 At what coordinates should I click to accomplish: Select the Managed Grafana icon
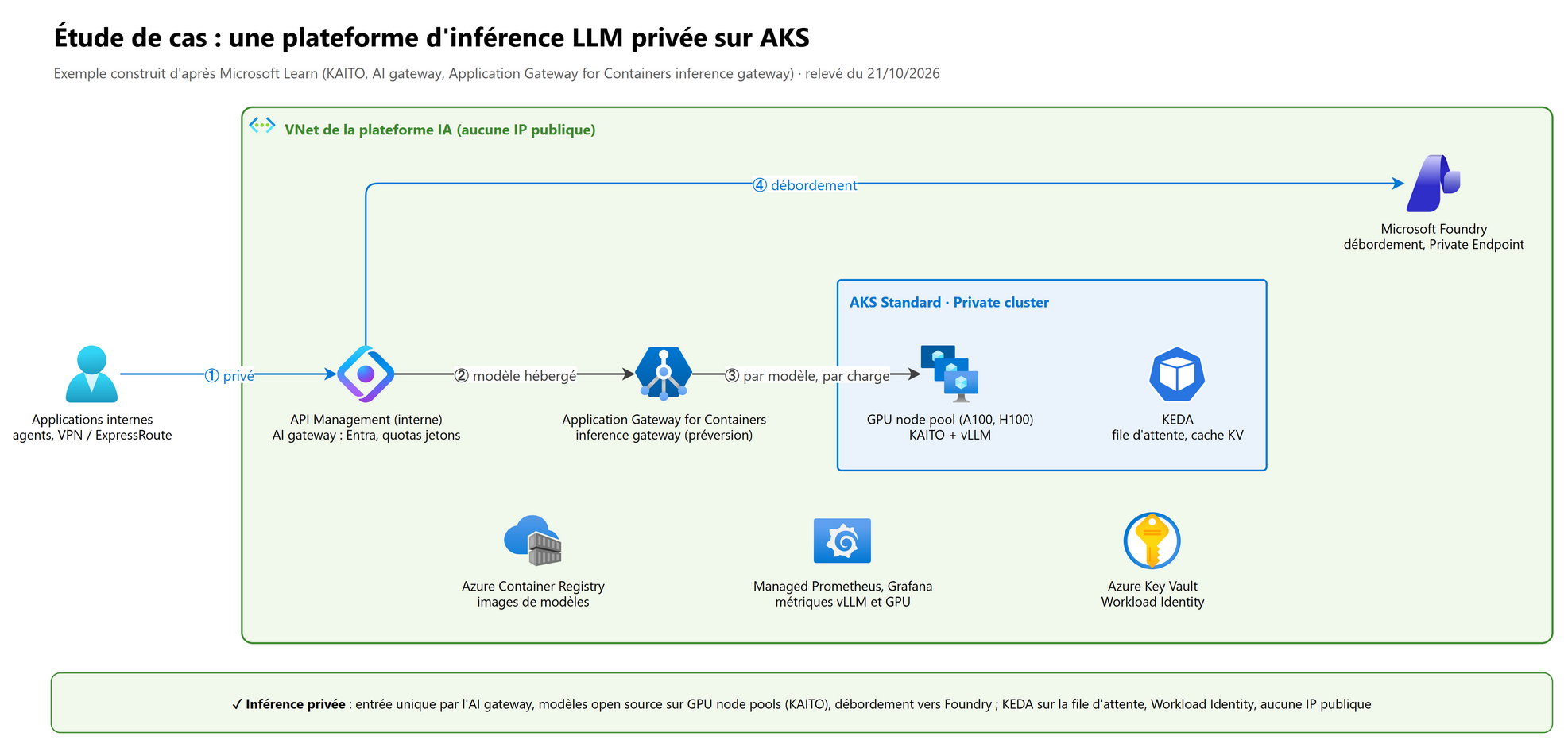coord(842,541)
